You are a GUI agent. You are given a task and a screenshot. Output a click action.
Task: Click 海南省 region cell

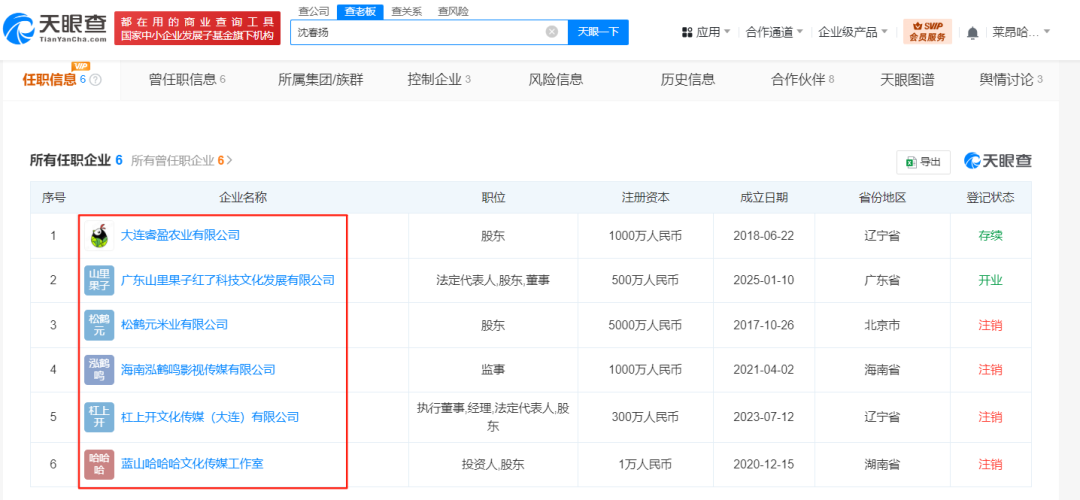[x=882, y=370]
